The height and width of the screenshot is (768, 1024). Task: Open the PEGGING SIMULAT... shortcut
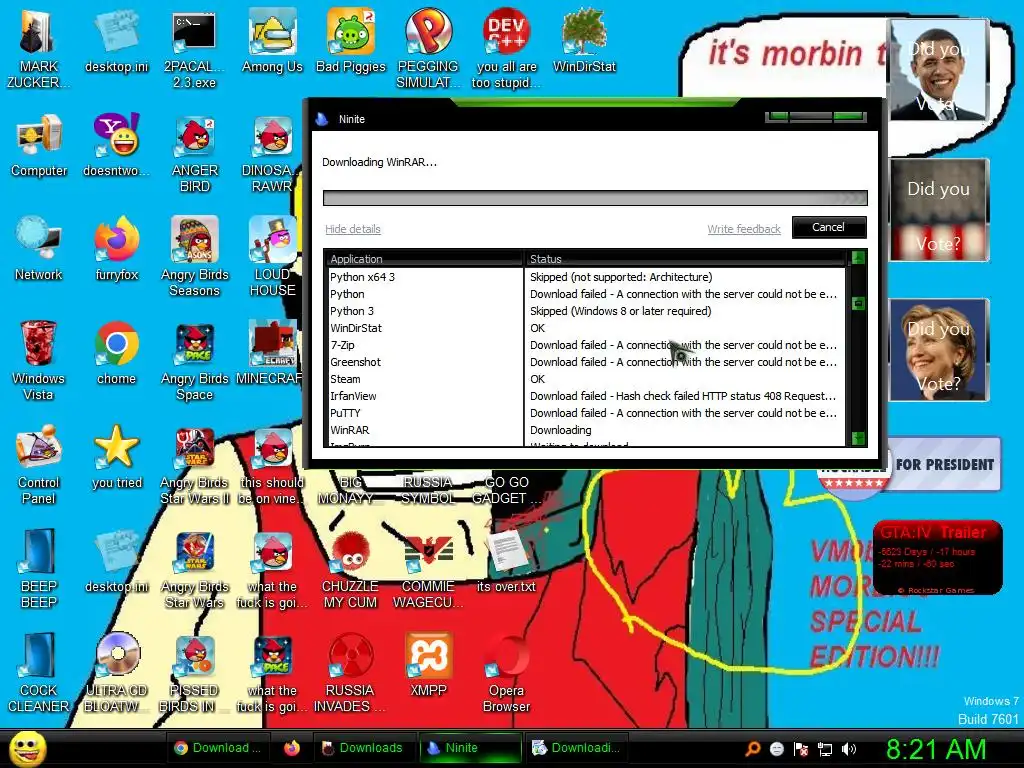(428, 49)
